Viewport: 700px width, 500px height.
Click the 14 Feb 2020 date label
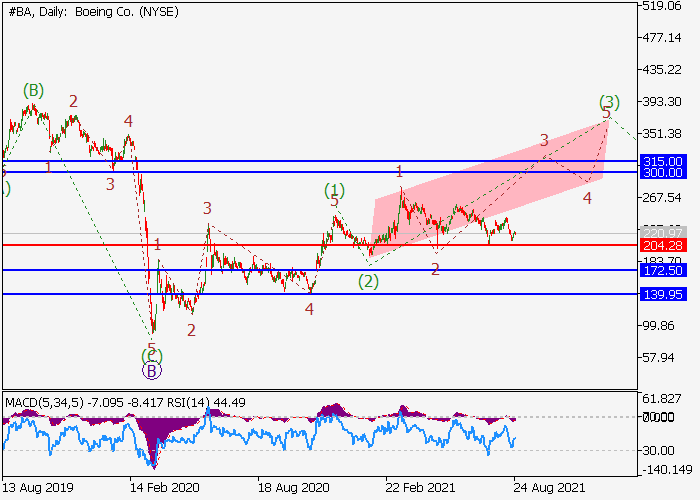(165, 487)
